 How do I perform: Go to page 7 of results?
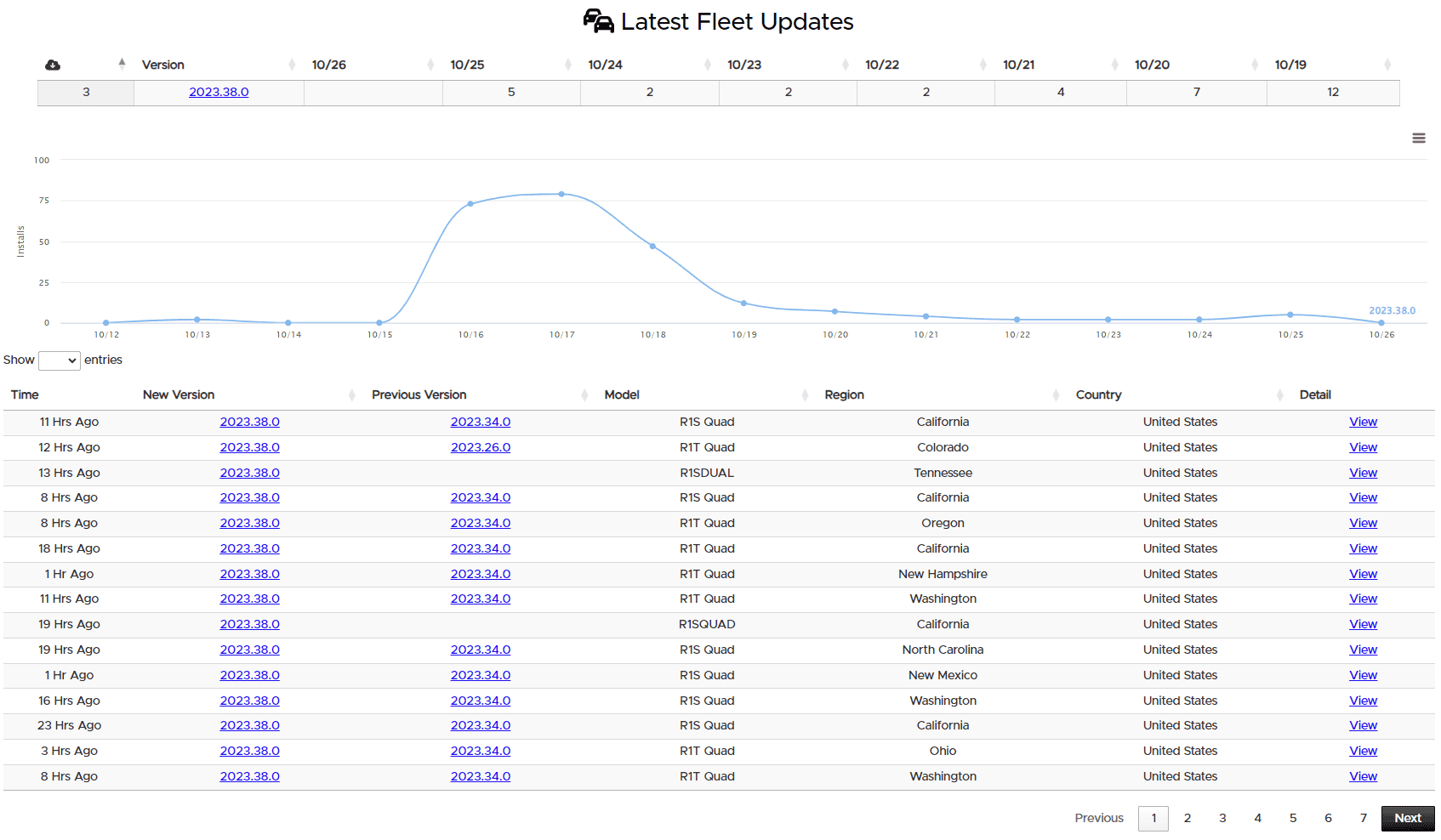point(1364,818)
